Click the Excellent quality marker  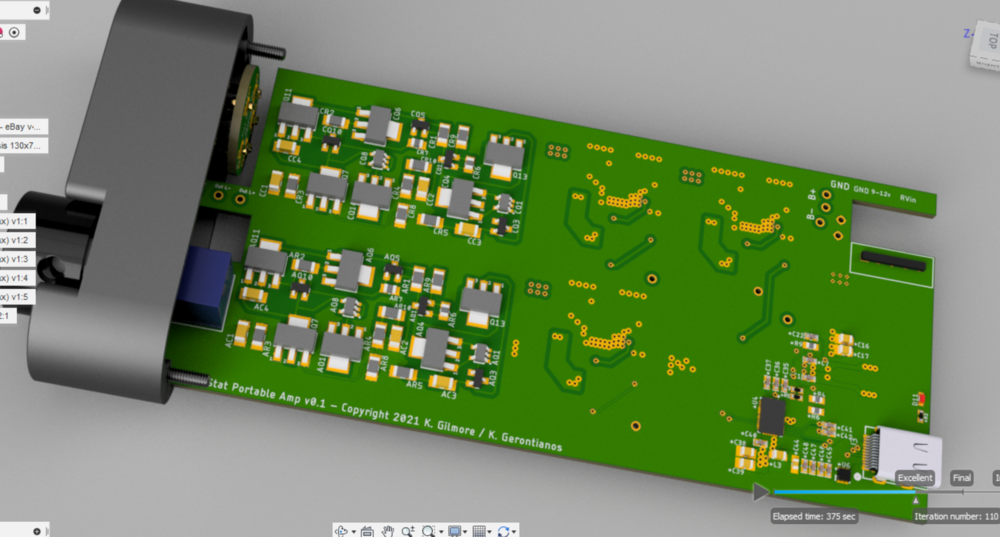point(915,479)
